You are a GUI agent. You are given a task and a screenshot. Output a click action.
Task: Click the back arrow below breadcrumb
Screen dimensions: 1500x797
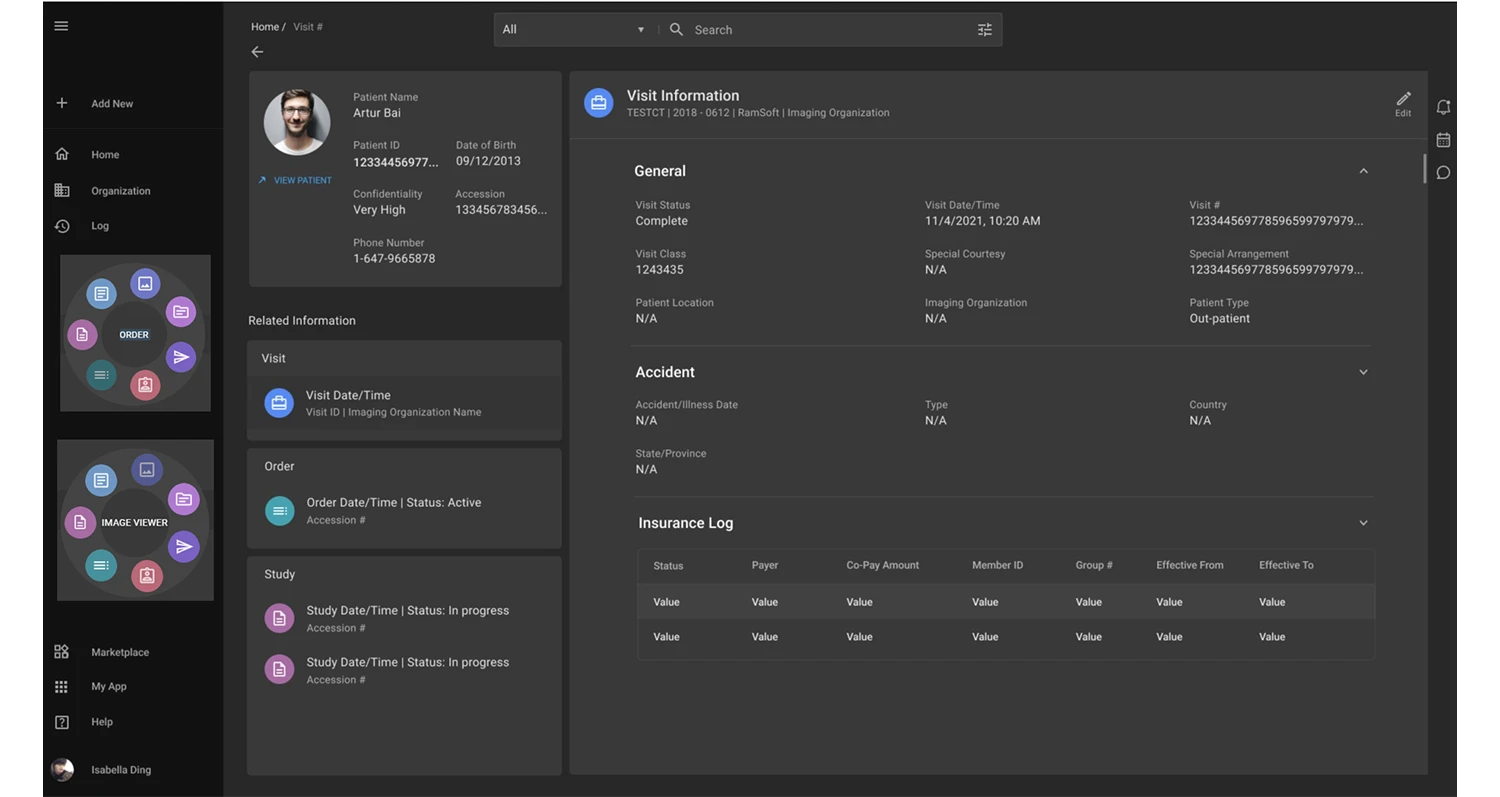click(x=257, y=52)
